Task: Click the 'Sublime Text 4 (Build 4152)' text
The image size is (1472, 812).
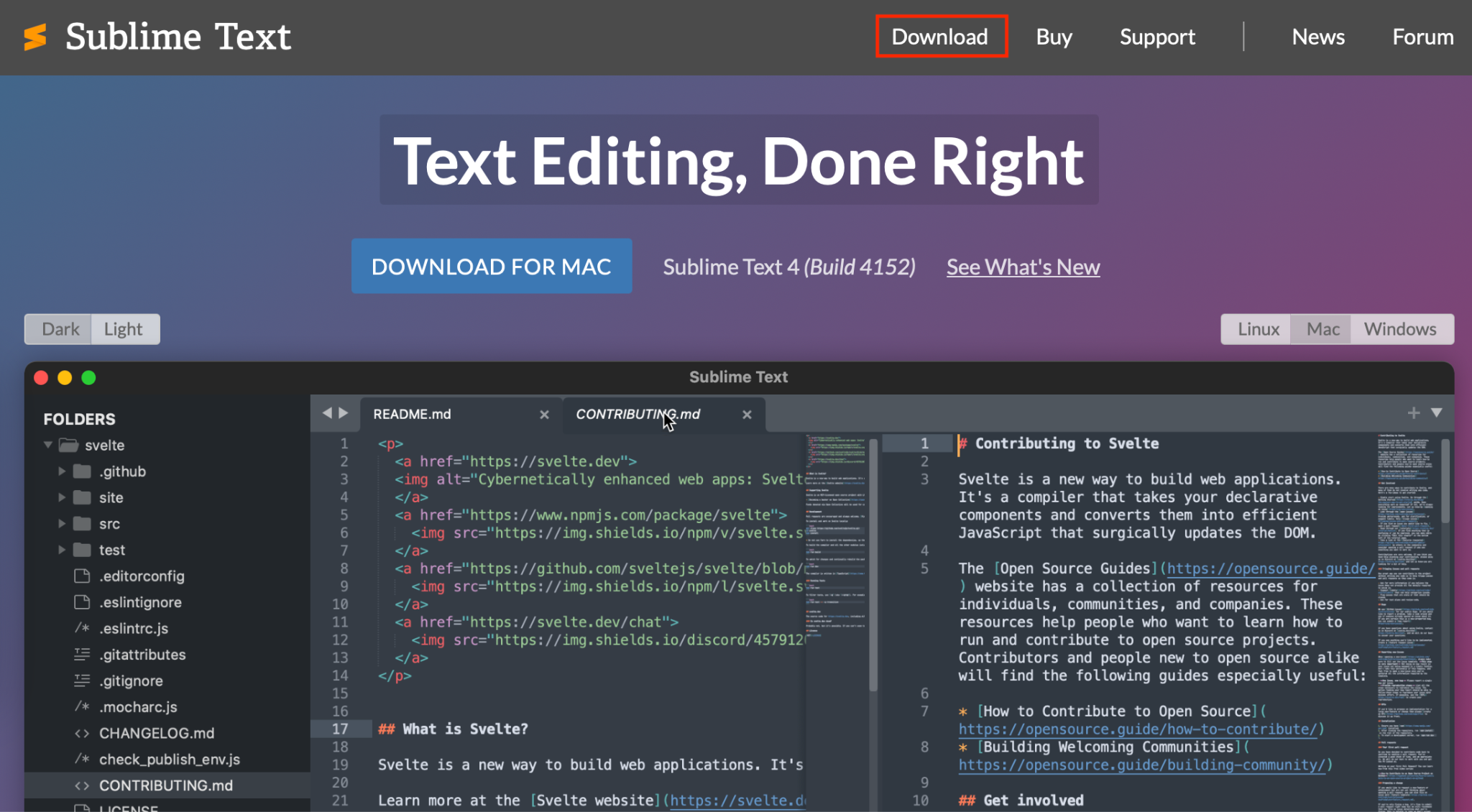Action: [x=789, y=267]
